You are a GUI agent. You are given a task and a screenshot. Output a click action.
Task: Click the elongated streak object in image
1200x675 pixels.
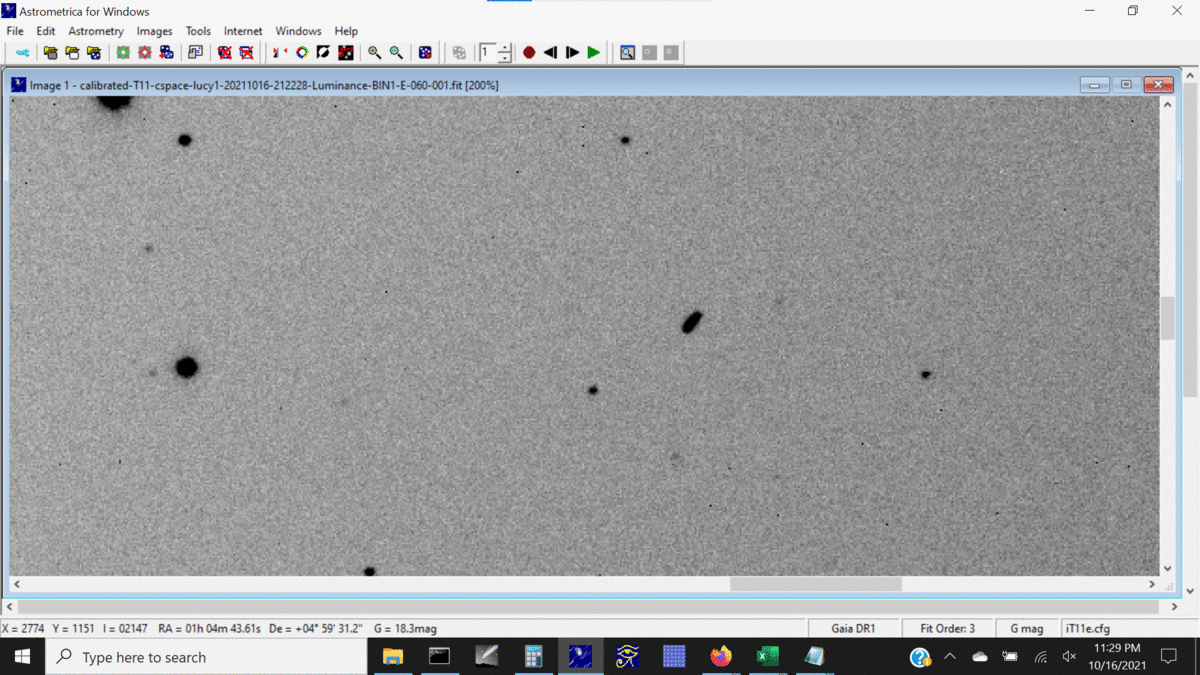click(691, 321)
